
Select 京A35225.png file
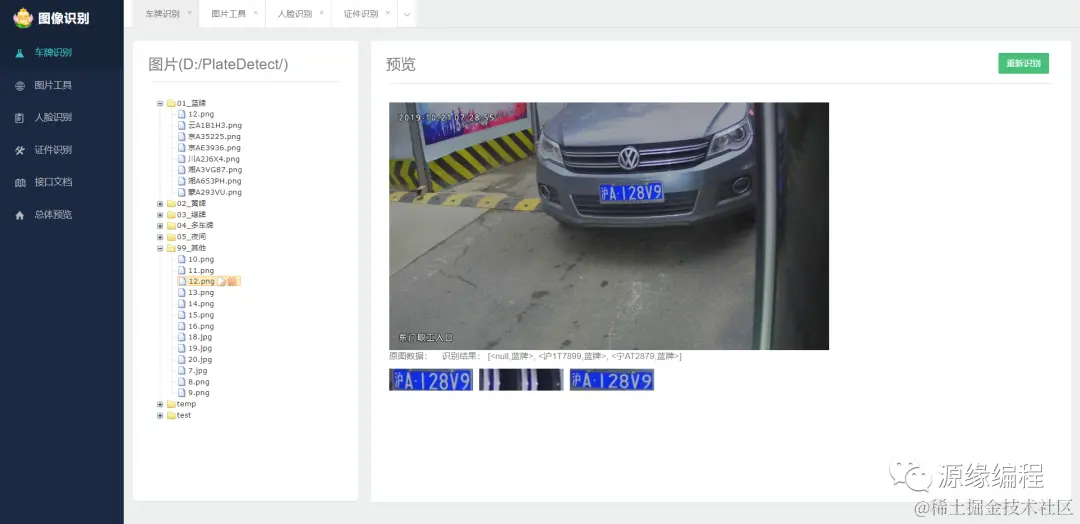coord(214,136)
